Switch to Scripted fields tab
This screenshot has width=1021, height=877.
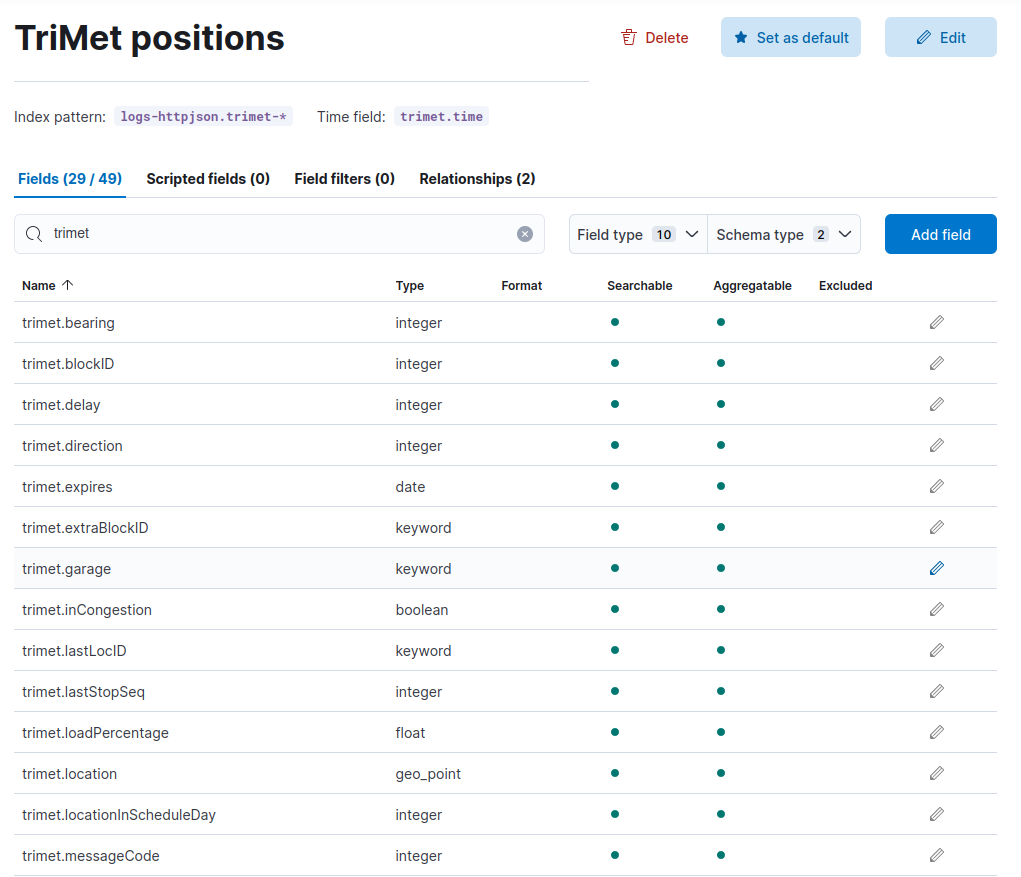click(x=208, y=179)
